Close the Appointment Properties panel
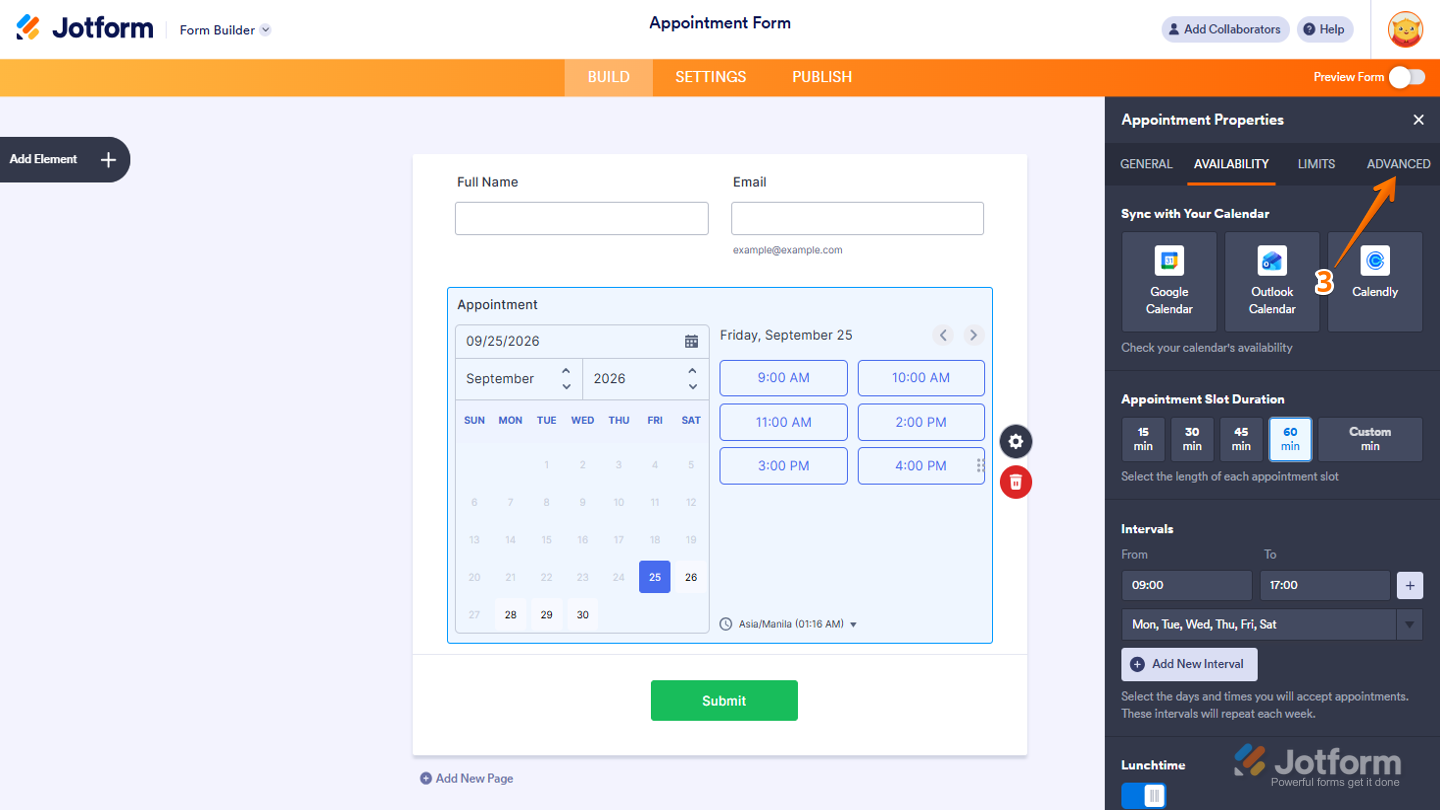1440x810 pixels. click(x=1418, y=120)
